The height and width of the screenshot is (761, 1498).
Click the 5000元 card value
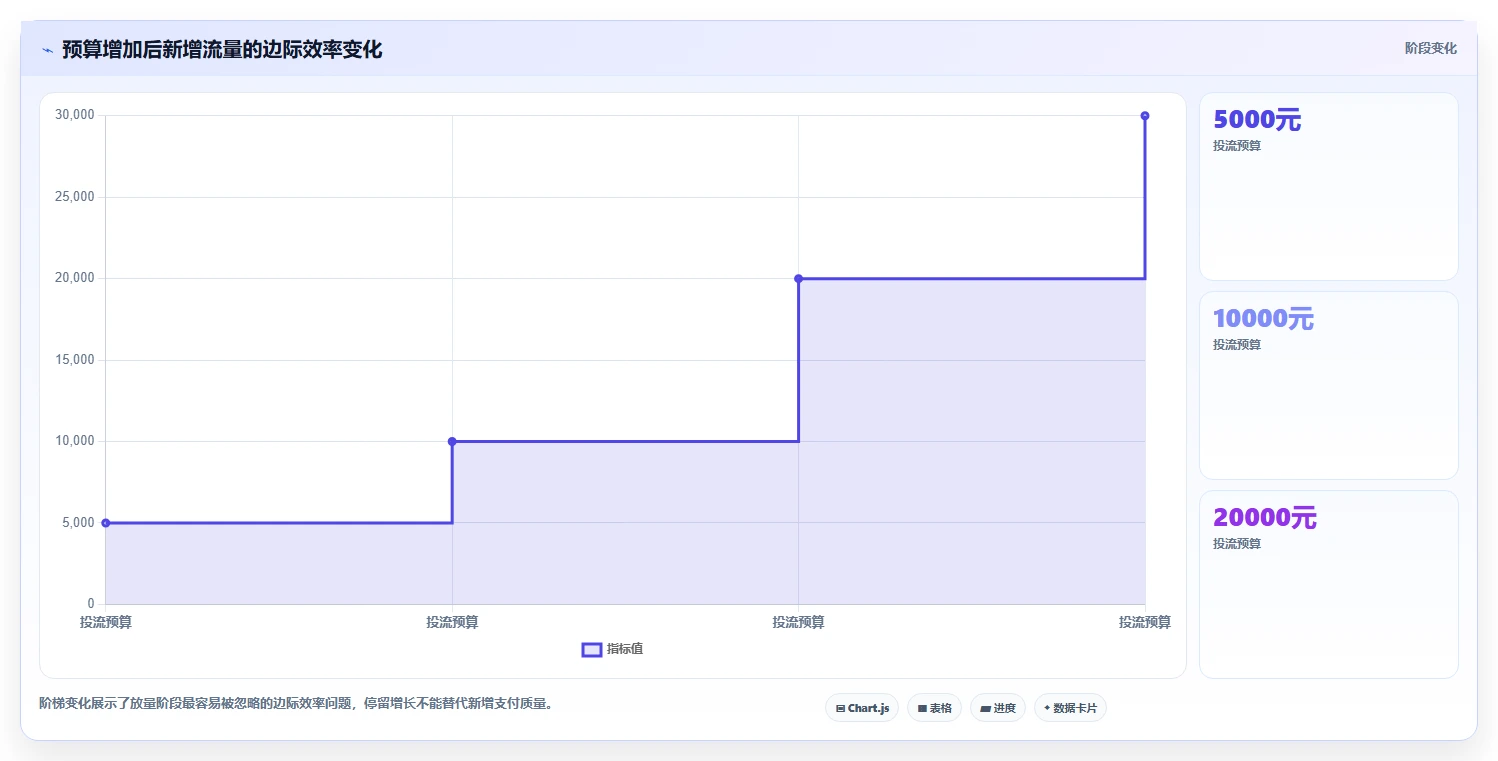1257,120
